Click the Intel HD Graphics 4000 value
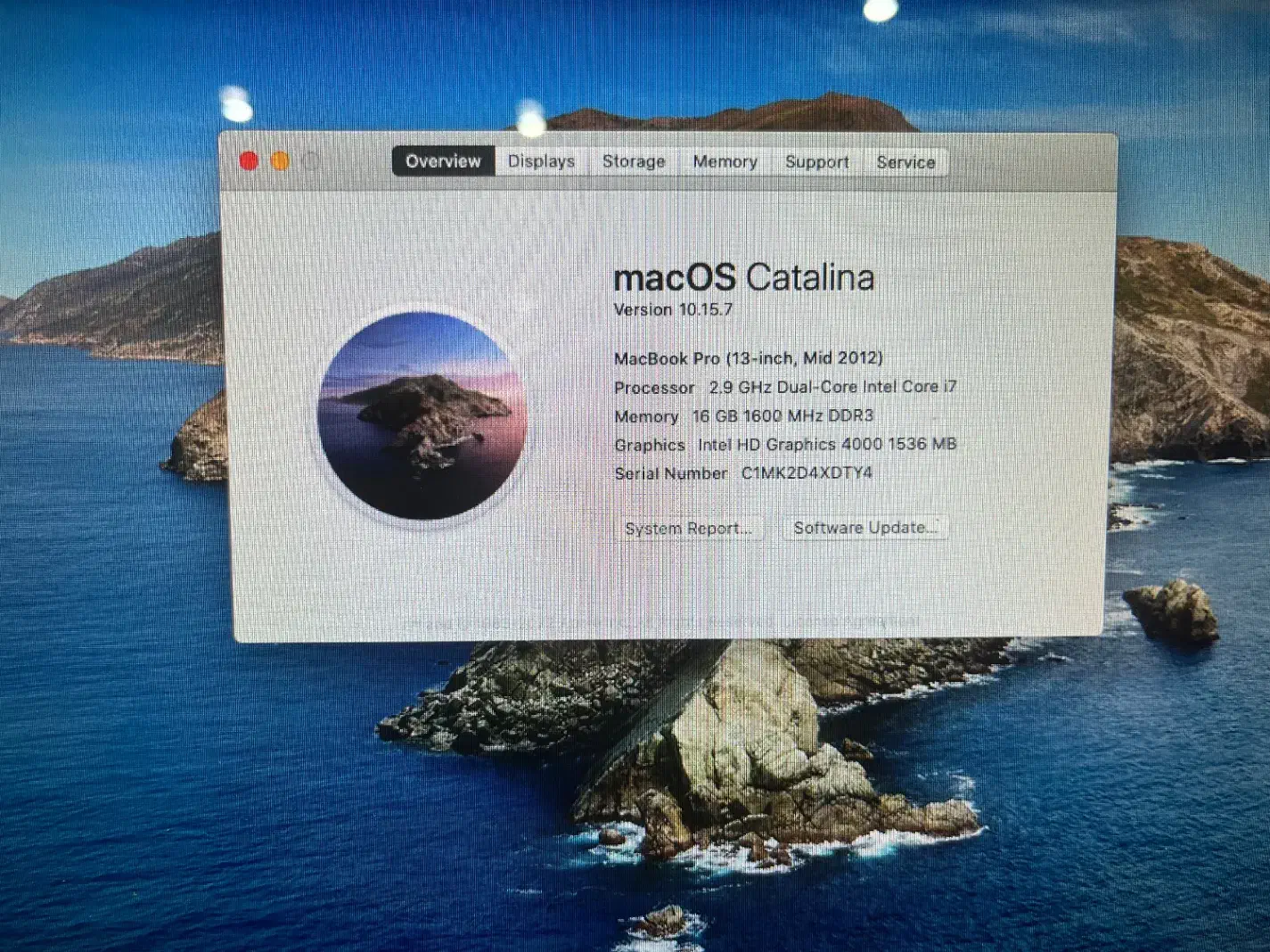 tap(826, 444)
